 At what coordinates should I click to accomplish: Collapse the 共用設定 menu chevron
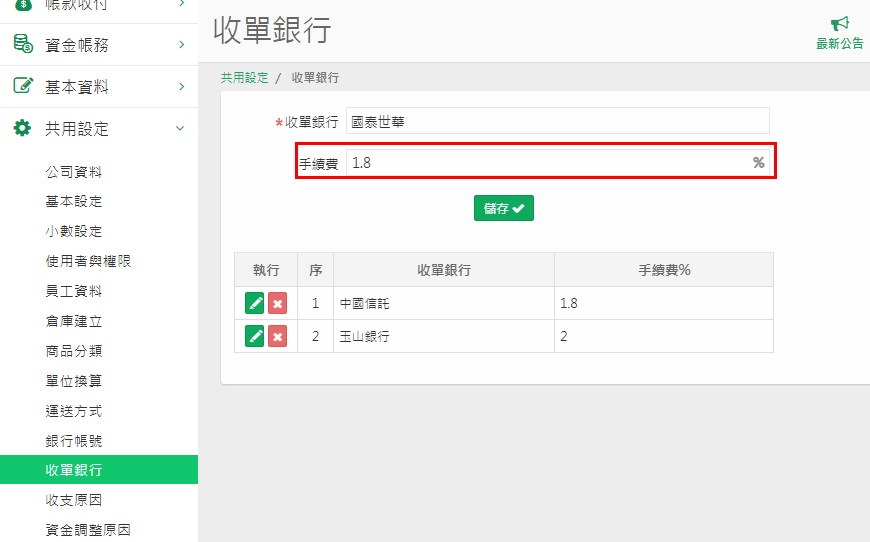pos(180,128)
